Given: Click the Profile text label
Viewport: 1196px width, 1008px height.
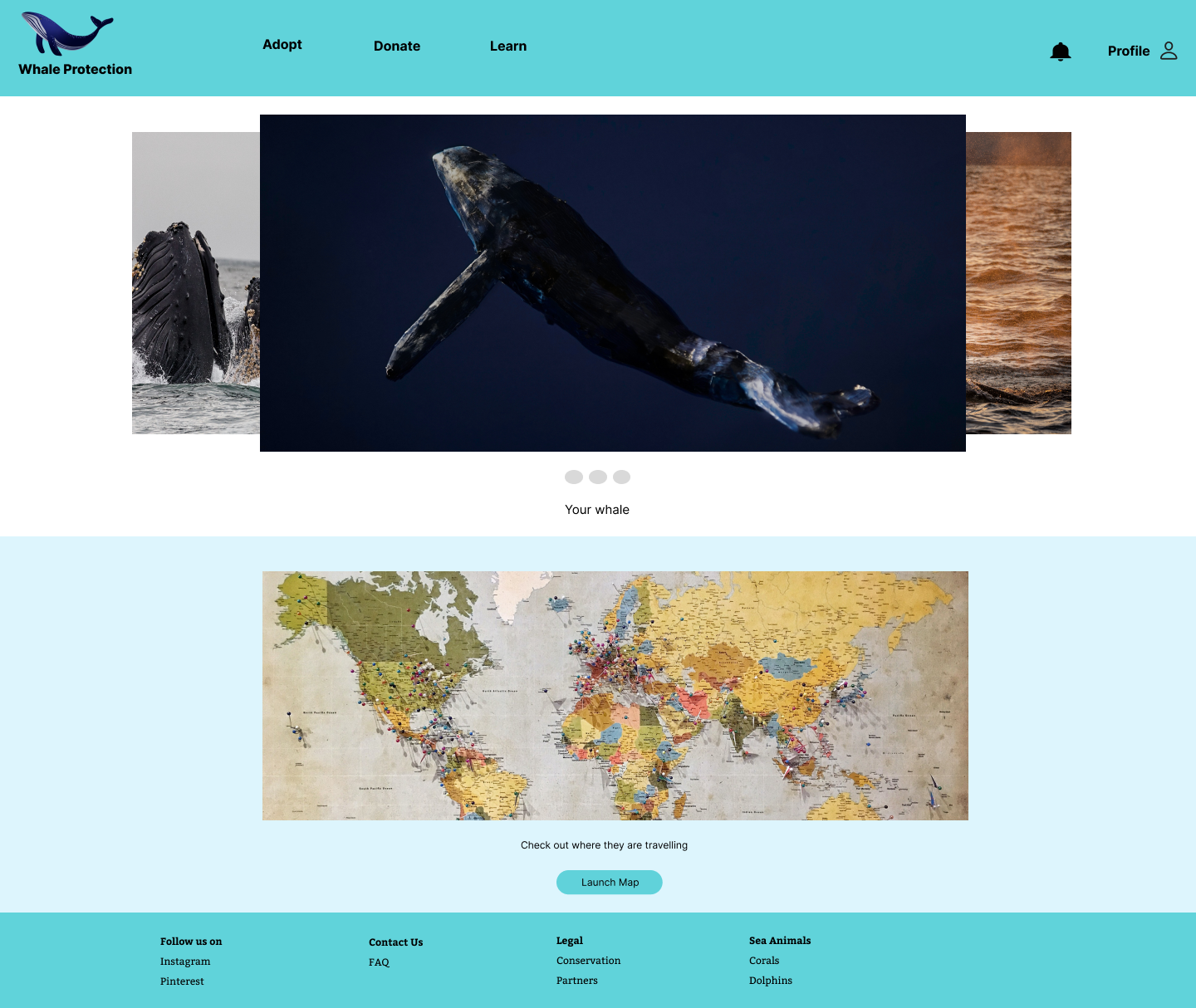Looking at the screenshot, I should tap(1129, 51).
